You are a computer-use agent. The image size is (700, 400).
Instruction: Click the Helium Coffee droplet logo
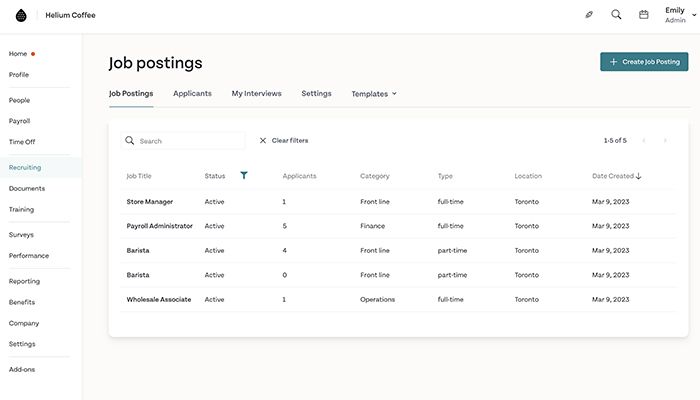pos(20,15)
